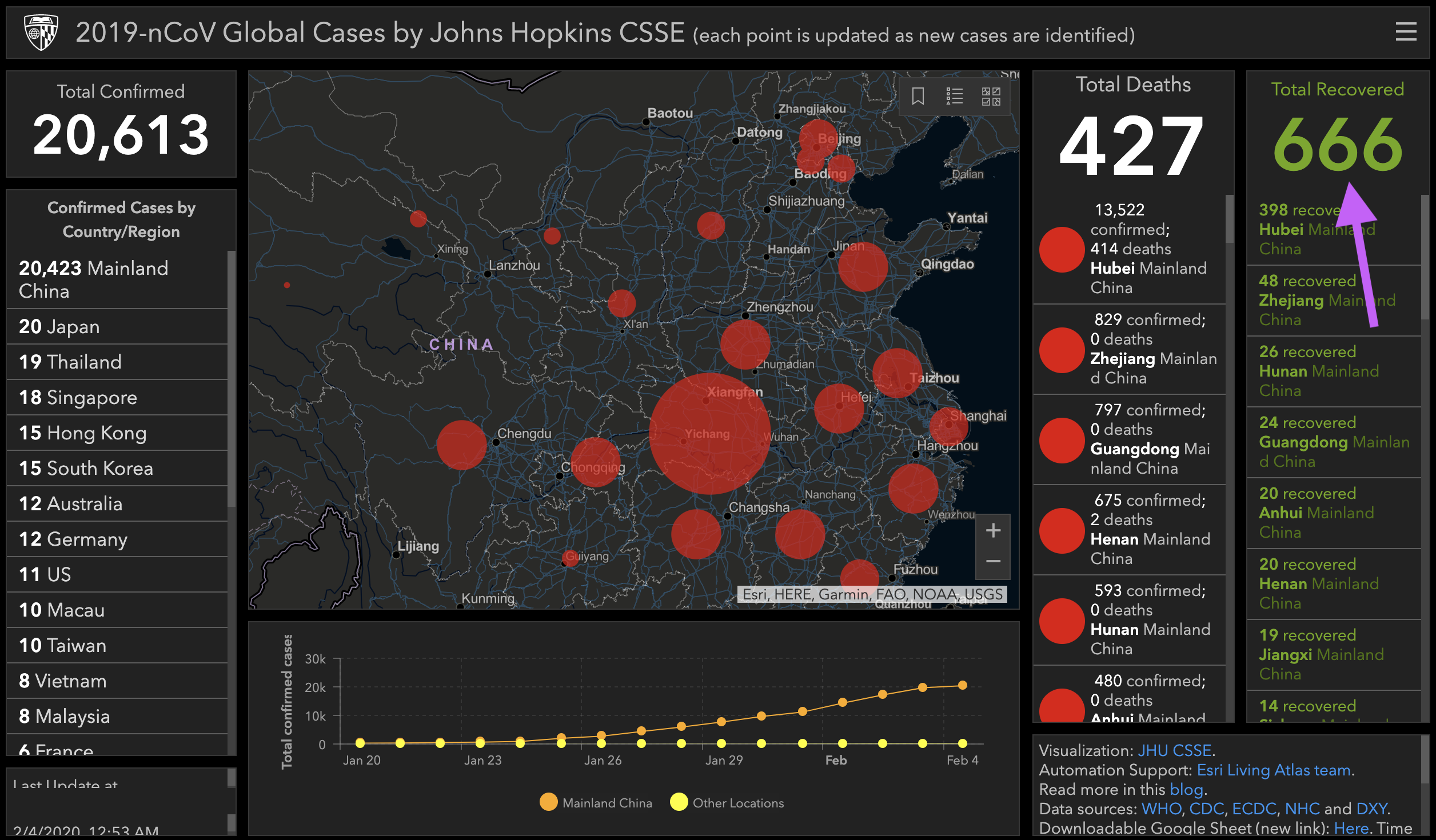Open the hamburger menu in the header
The width and height of the screenshot is (1436, 840).
pos(1406,32)
